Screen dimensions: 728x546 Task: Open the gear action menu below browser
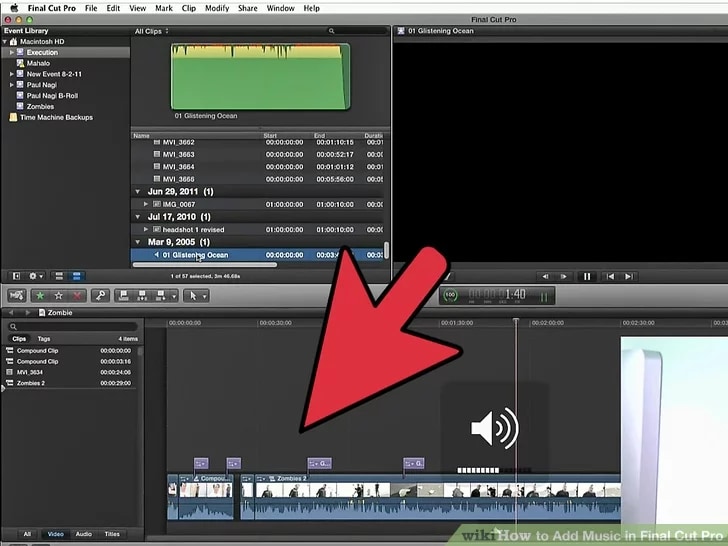(36, 276)
